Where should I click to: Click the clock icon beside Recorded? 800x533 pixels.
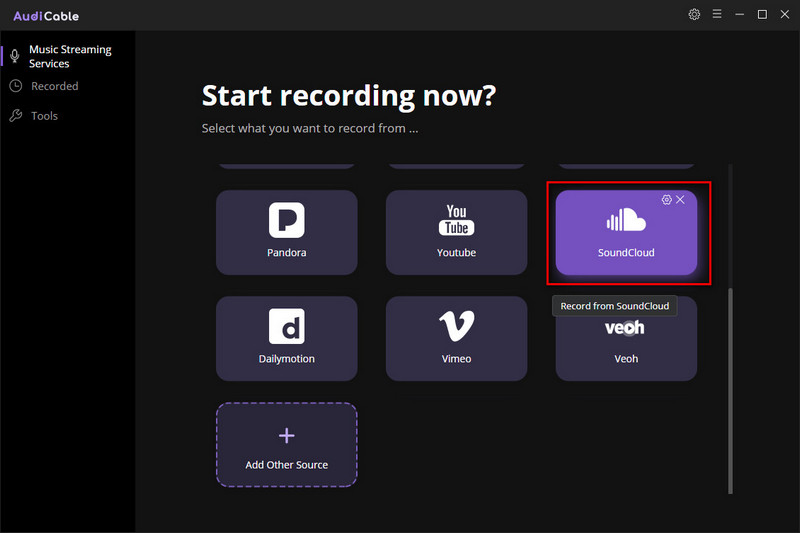tap(16, 86)
